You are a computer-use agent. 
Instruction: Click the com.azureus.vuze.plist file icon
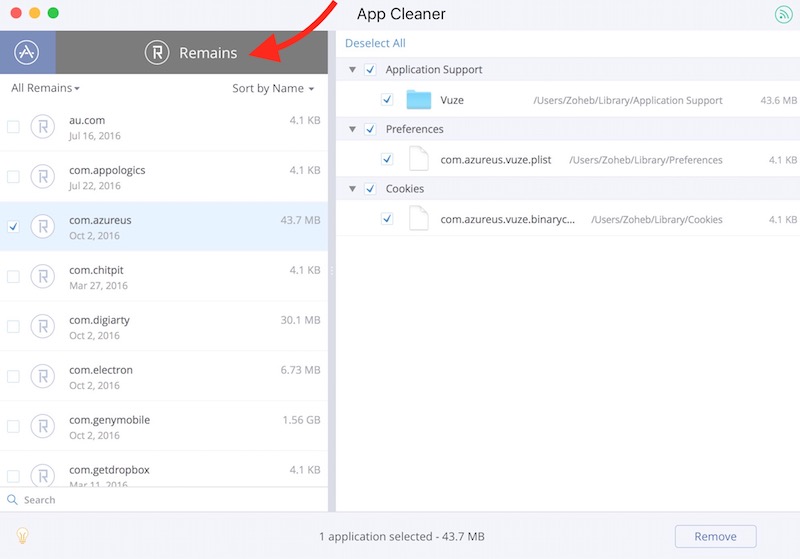(x=418, y=159)
